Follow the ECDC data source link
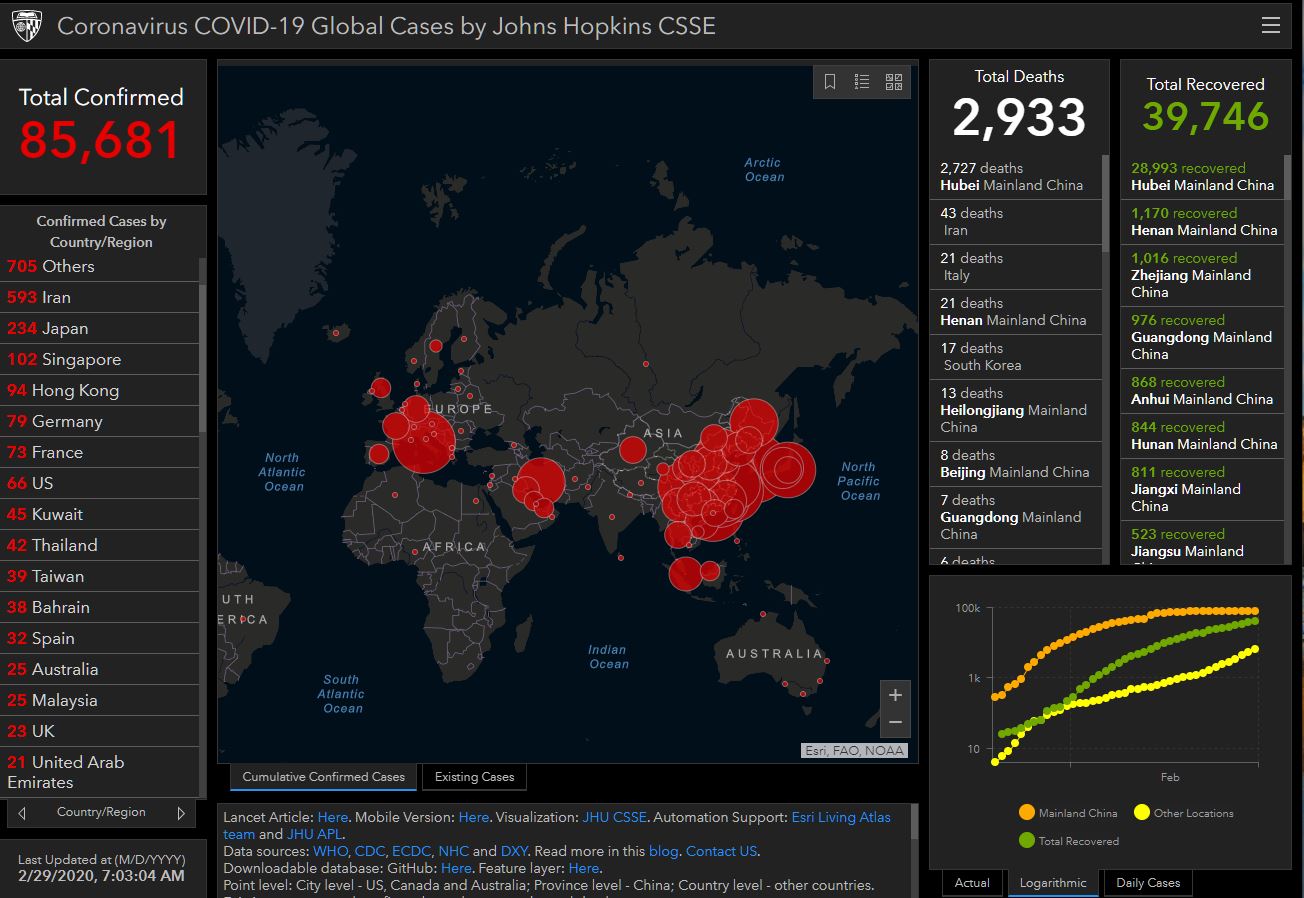 point(412,851)
